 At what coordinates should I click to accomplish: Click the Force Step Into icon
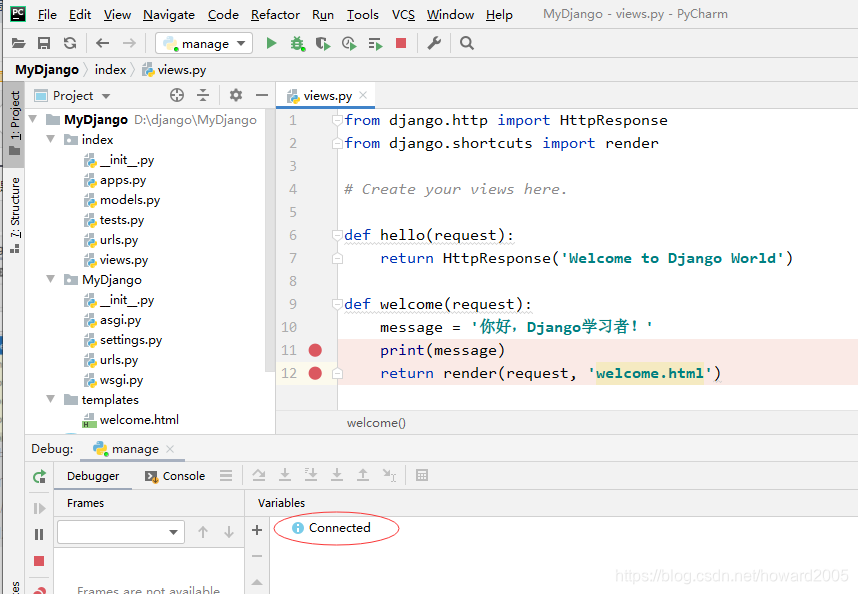click(x=337, y=475)
